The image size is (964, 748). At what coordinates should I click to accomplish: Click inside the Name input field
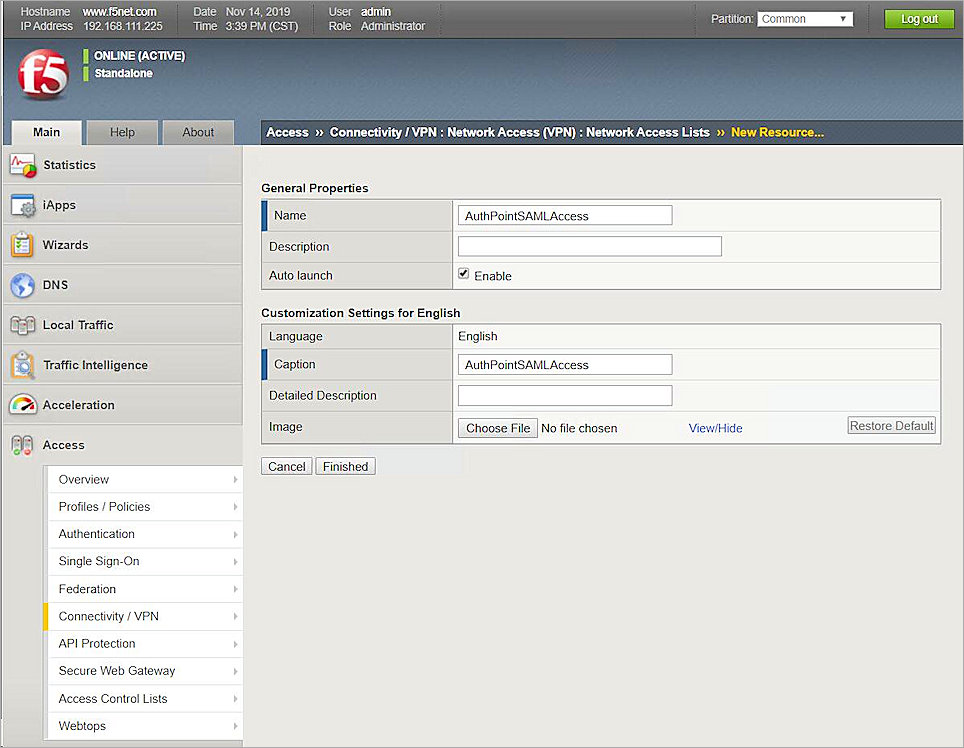pos(564,215)
